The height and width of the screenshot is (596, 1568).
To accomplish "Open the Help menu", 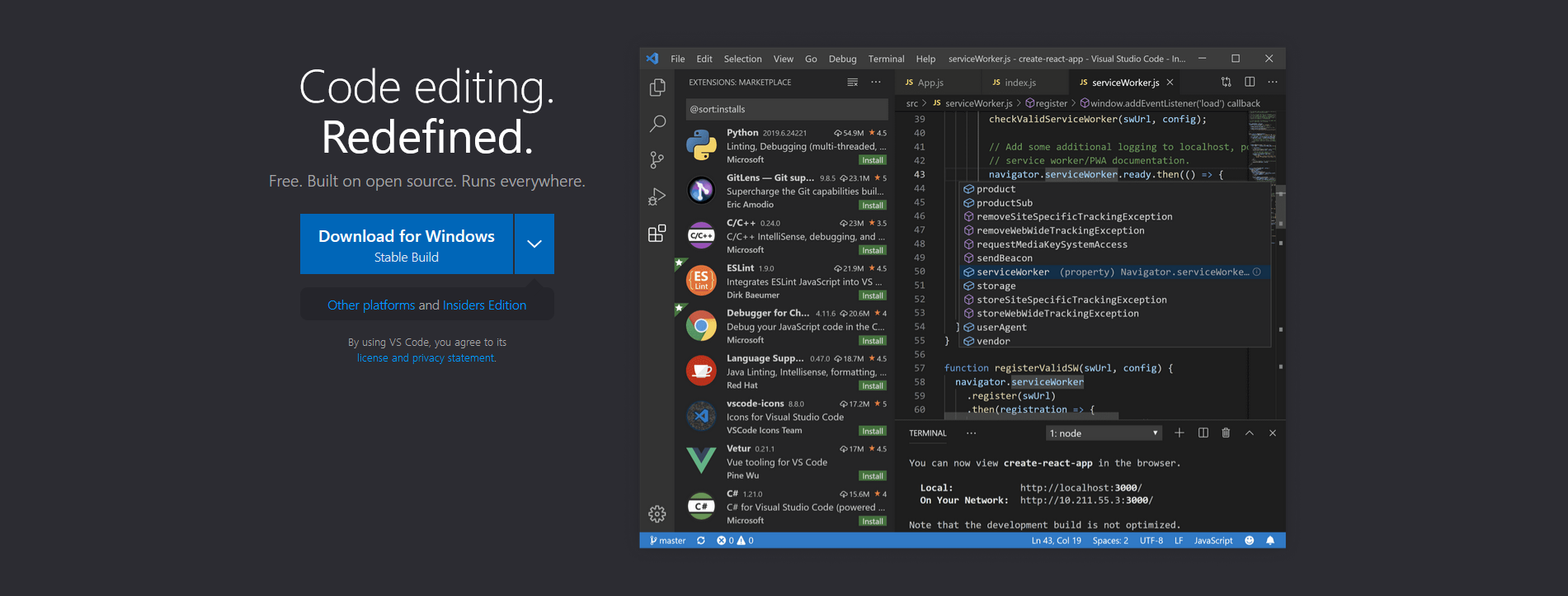I will tap(925, 59).
